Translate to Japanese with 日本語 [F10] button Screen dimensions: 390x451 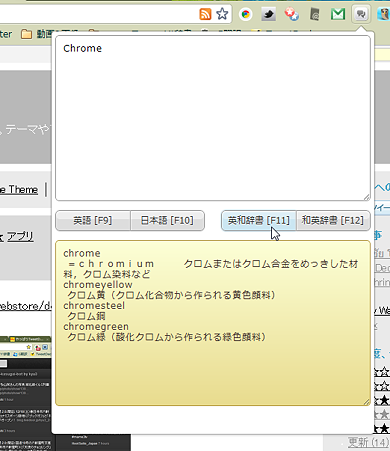point(167,220)
